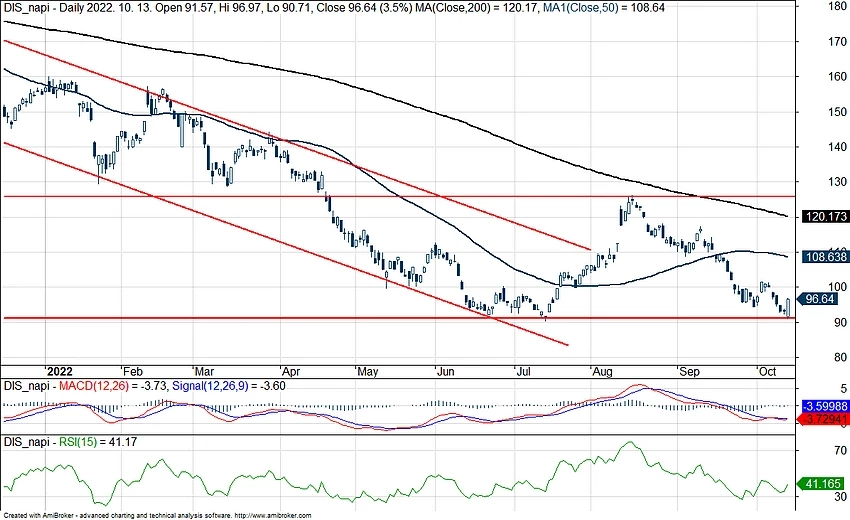Viewport: 850px width, 520px height.
Task: Click the www.amibroker.com link in the footer
Action: 273,516
